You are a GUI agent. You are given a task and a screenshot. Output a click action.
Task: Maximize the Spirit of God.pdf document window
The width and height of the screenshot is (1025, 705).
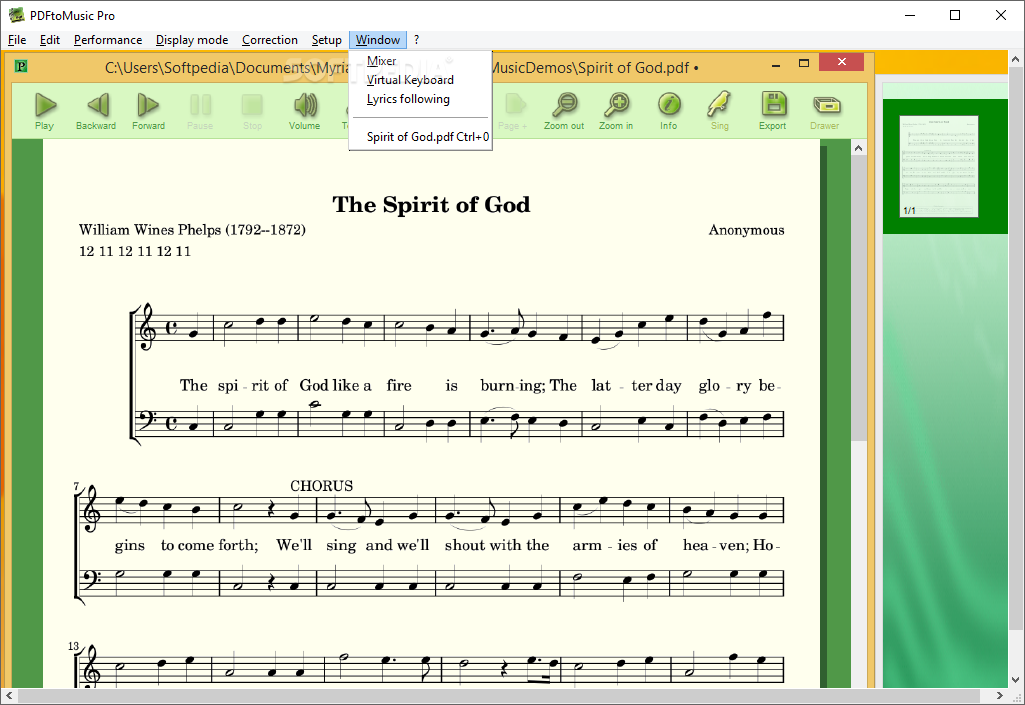(804, 63)
